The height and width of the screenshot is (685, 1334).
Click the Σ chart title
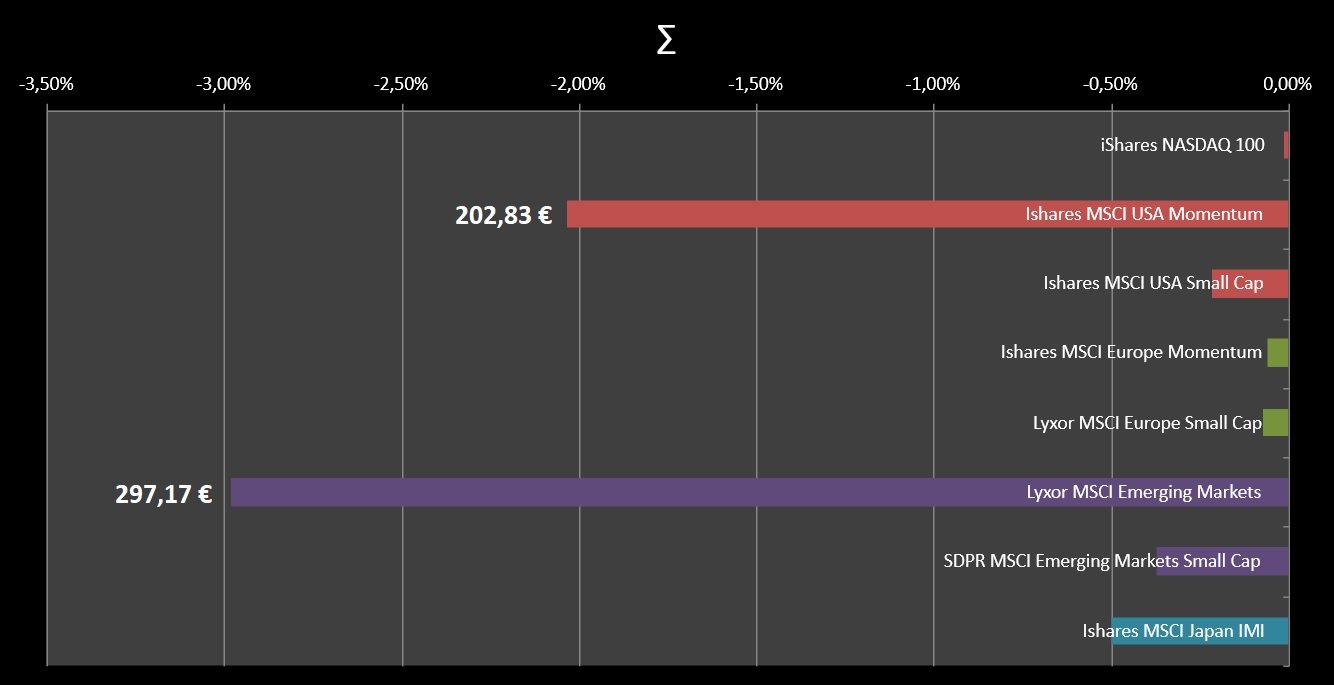point(666,43)
